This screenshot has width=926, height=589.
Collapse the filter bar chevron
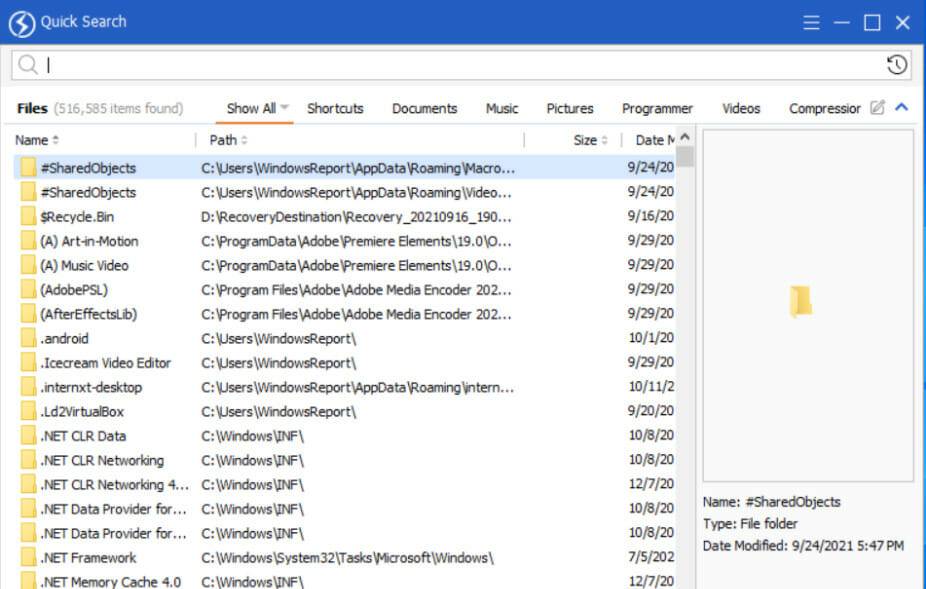tap(901, 107)
